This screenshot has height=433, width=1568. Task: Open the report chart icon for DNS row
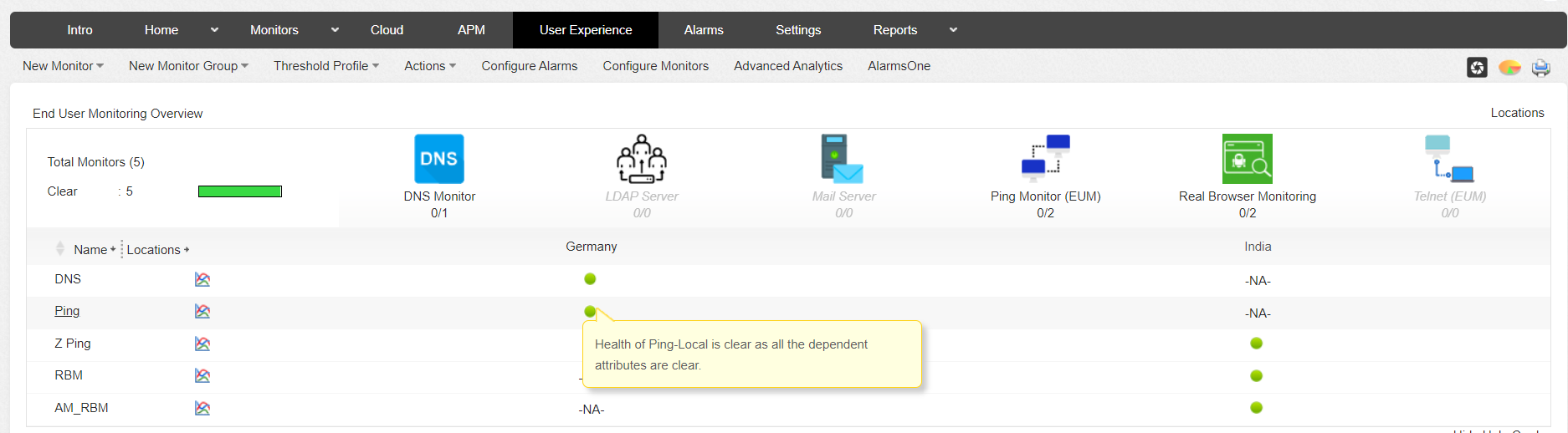click(x=202, y=279)
